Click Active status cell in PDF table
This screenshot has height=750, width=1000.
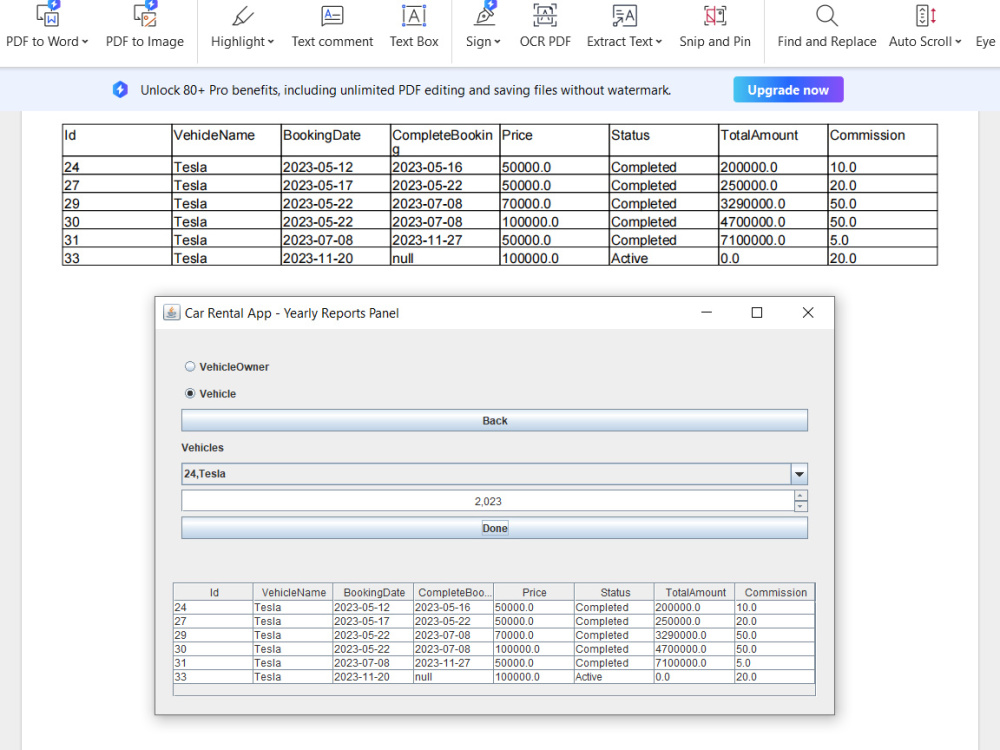click(663, 258)
